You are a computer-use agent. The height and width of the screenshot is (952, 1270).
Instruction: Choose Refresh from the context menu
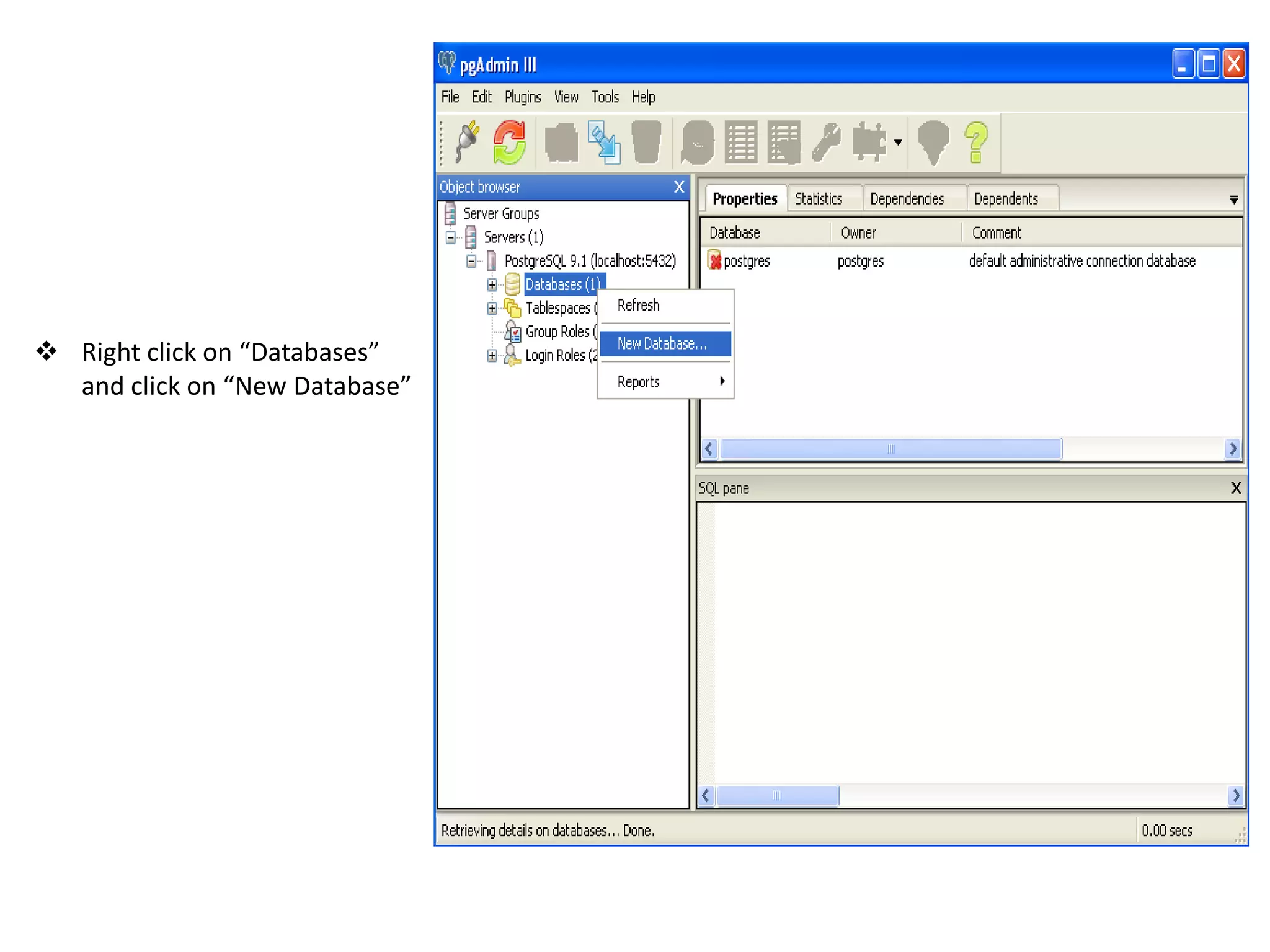pyautogui.click(x=666, y=306)
